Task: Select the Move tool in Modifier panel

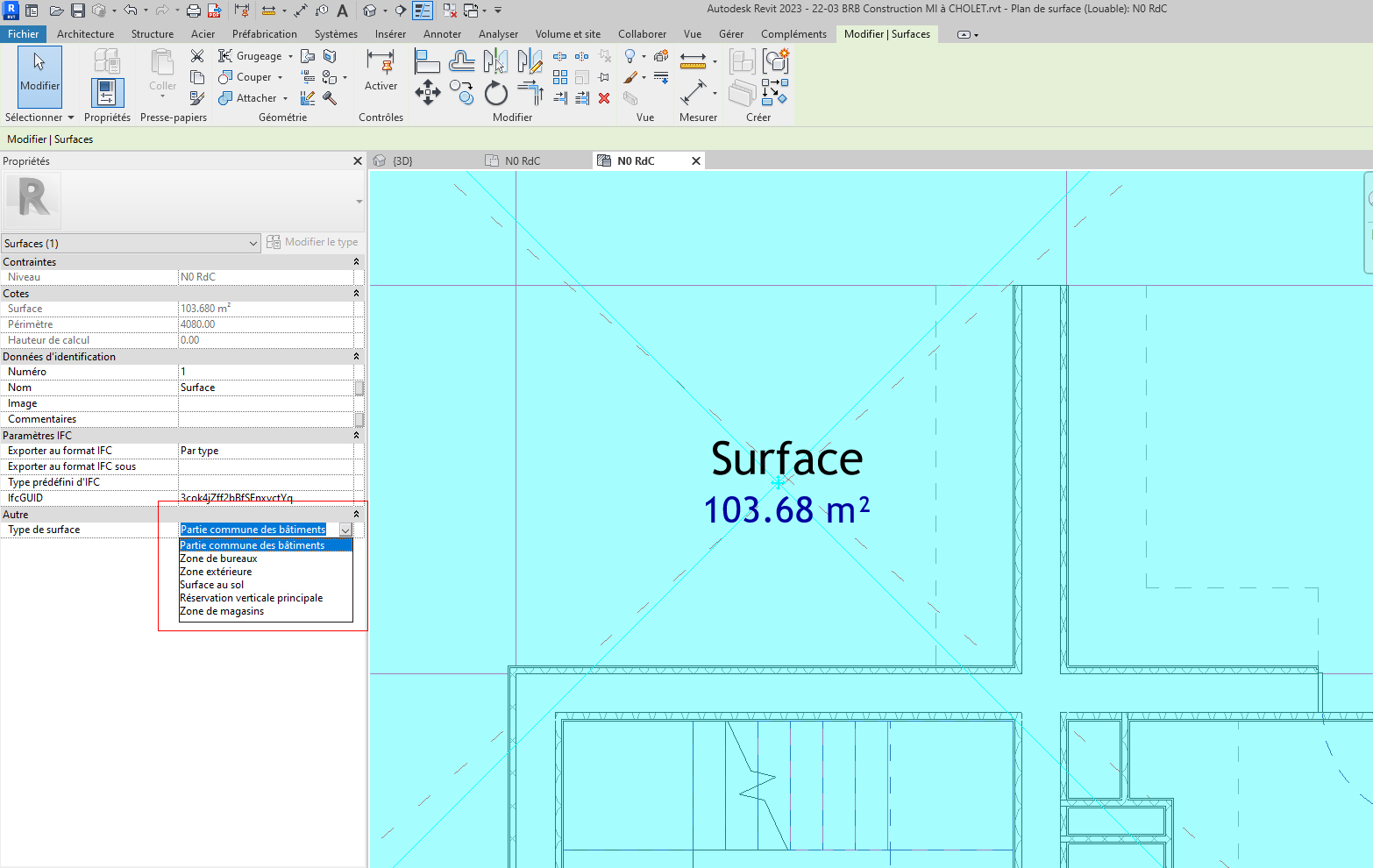Action: point(427,92)
